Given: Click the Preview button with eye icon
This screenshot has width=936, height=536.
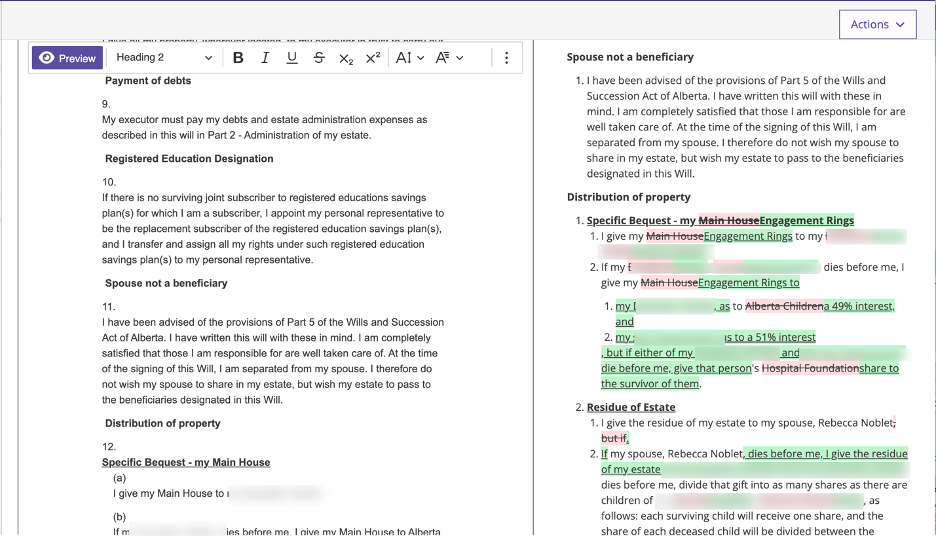Looking at the screenshot, I should point(67,58).
